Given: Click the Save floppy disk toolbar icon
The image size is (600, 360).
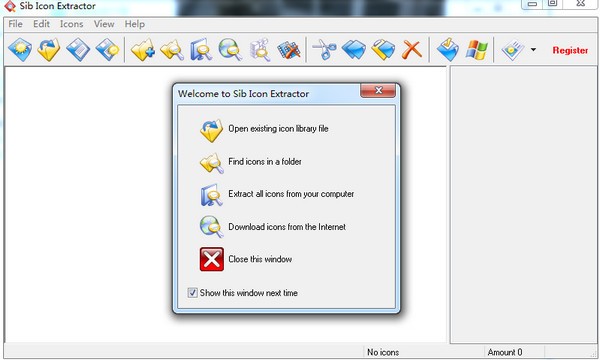Looking at the screenshot, I should pos(78,50).
